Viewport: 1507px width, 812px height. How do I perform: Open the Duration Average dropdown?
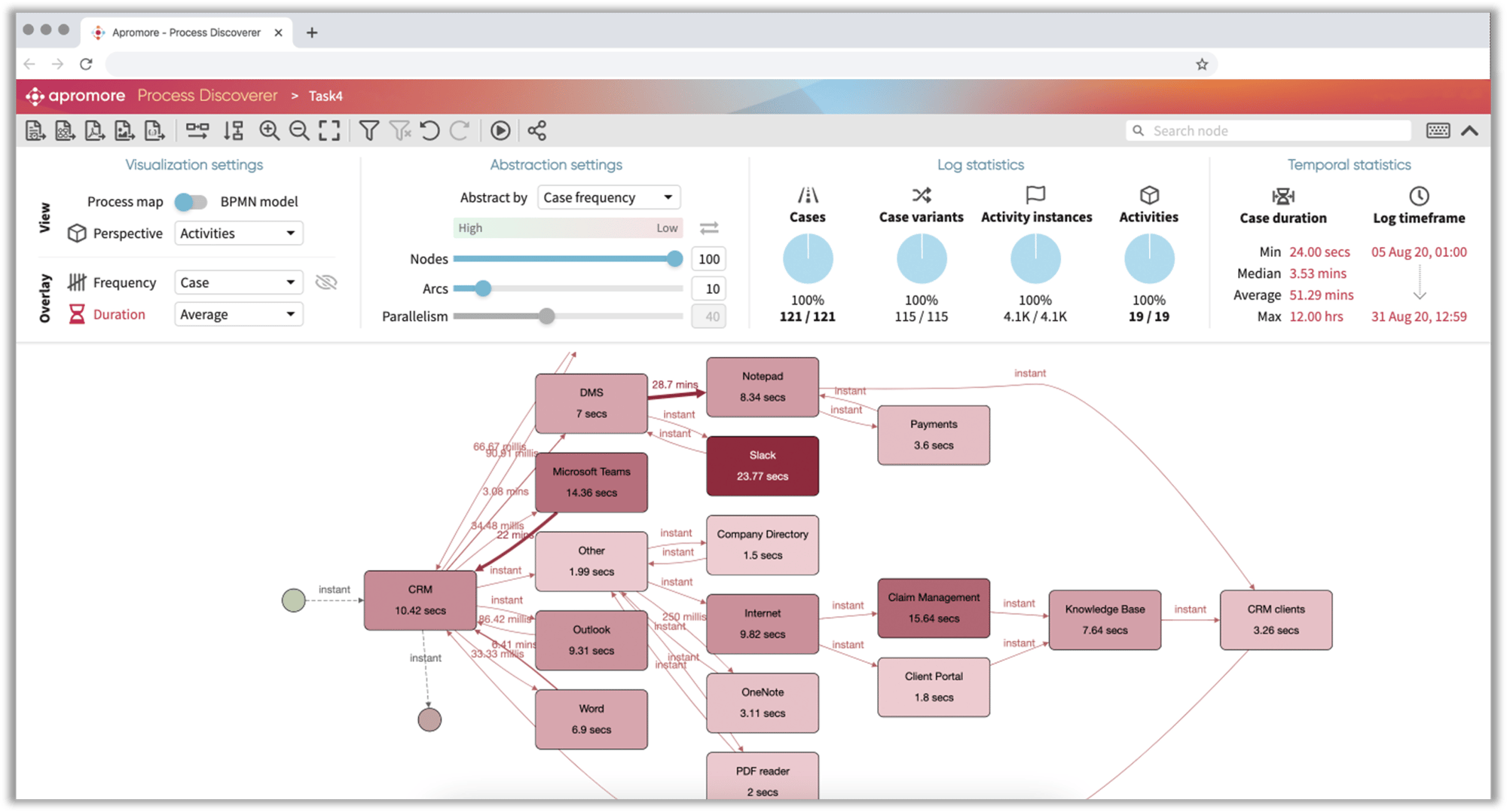238,314
